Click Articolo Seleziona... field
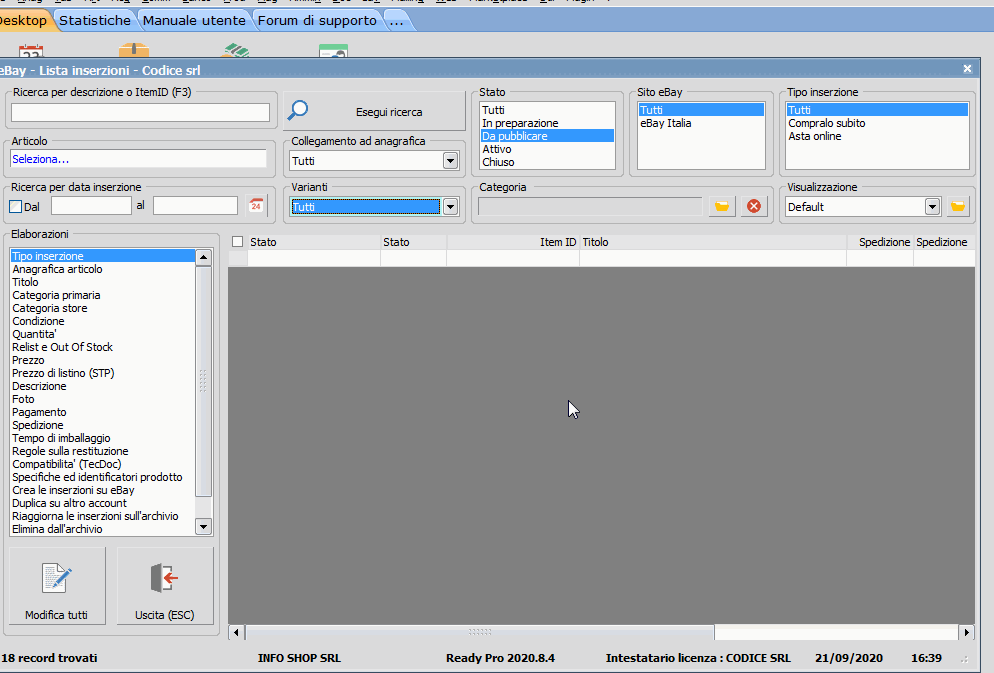 click(139, 159)
